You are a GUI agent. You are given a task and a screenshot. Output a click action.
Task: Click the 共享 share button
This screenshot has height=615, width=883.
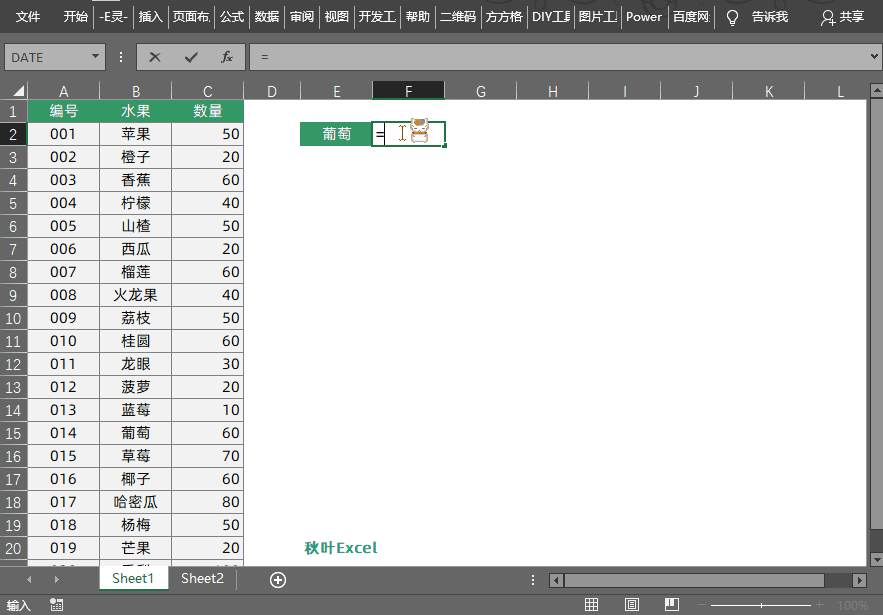(x=845, y=16)
